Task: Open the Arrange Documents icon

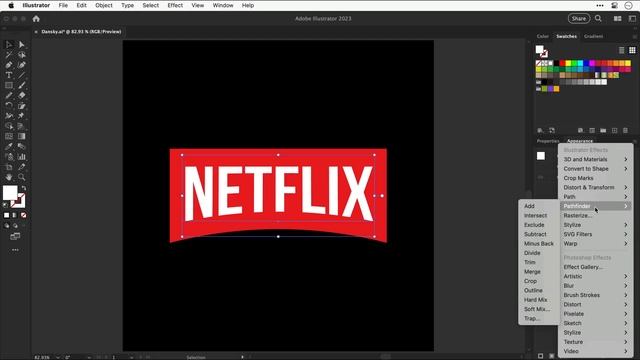Action: point(618,19)
